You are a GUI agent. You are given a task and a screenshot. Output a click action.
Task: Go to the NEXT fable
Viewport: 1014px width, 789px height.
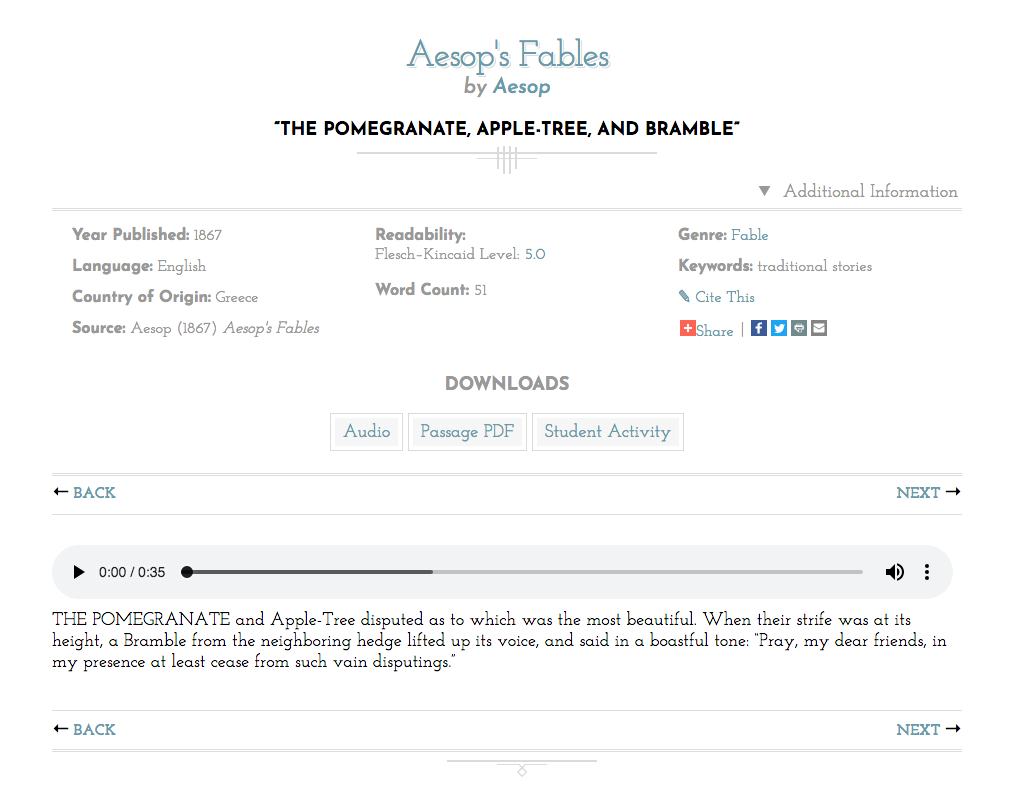coord(917,492)
